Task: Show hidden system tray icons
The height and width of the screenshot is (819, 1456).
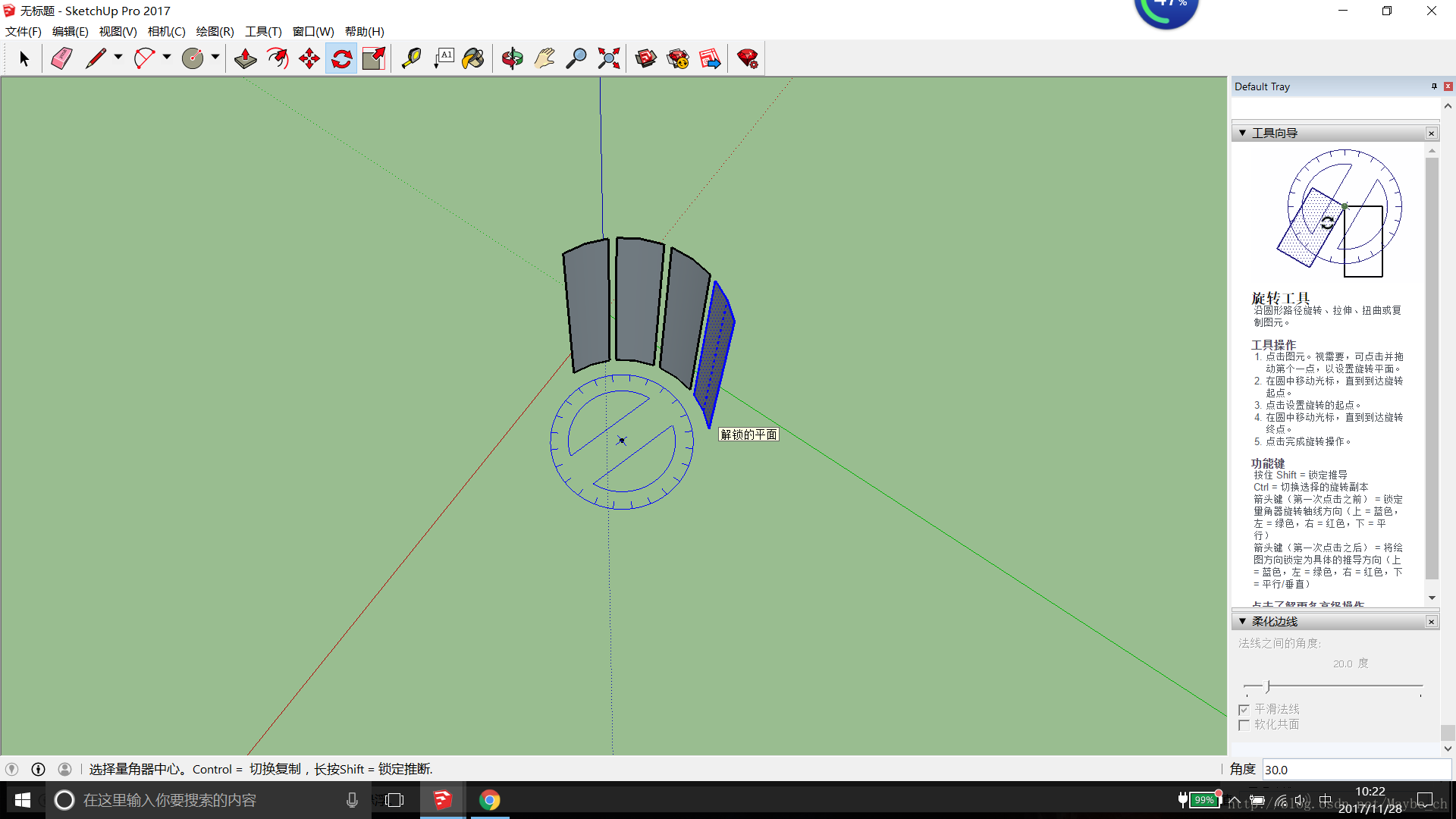Action: tap(1235, 801)
